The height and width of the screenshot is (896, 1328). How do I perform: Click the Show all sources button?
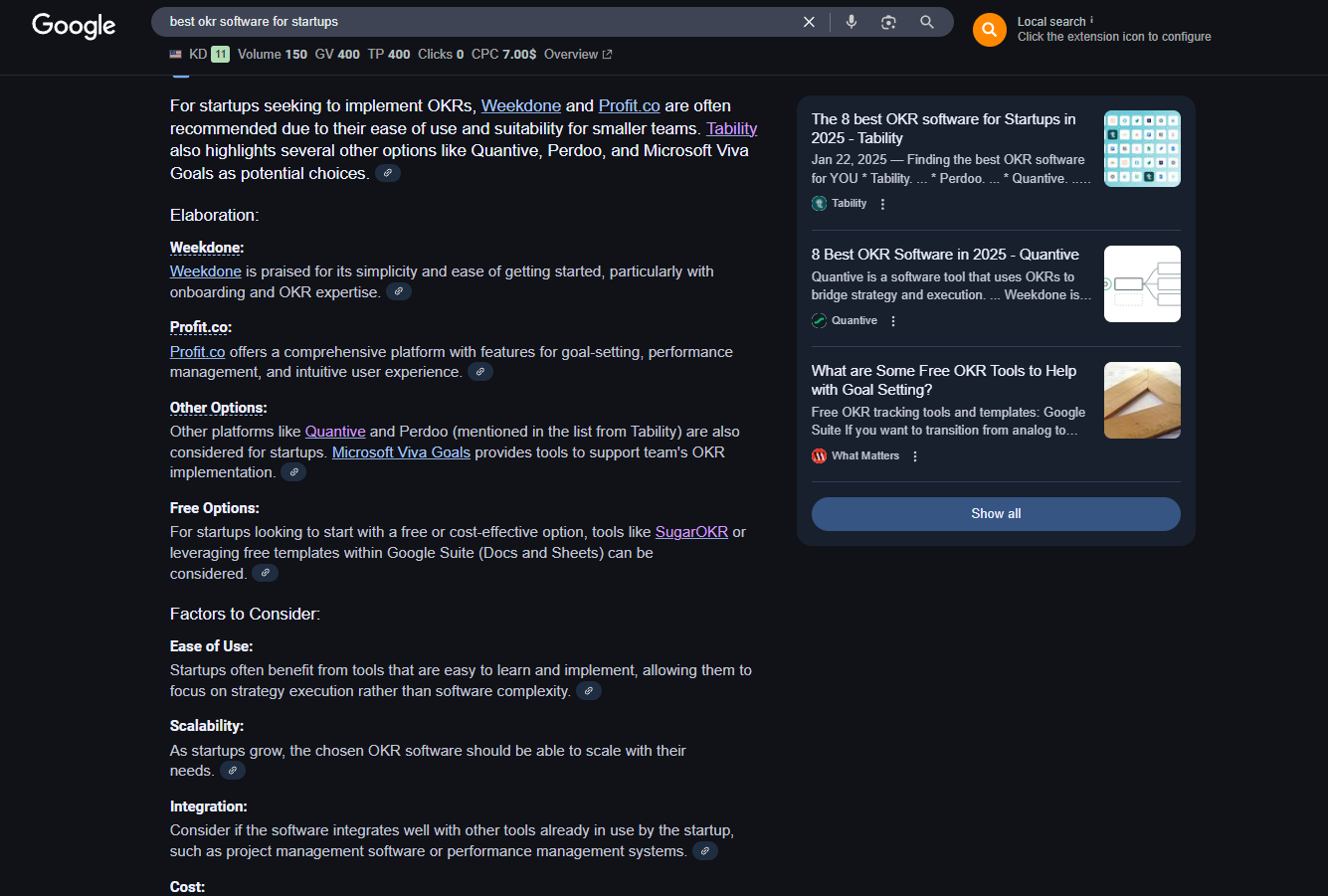click(996, 514)
